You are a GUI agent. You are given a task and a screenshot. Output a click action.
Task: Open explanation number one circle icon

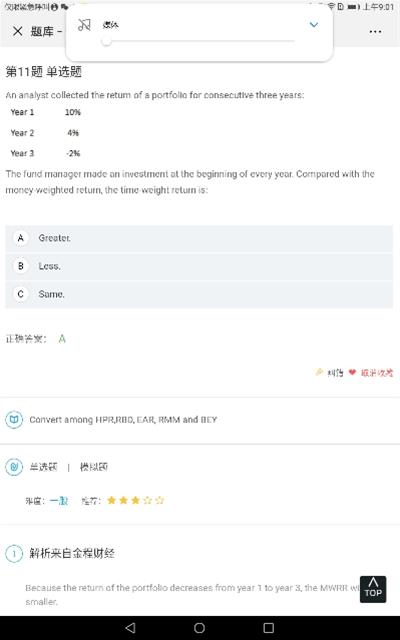(14, 554)
